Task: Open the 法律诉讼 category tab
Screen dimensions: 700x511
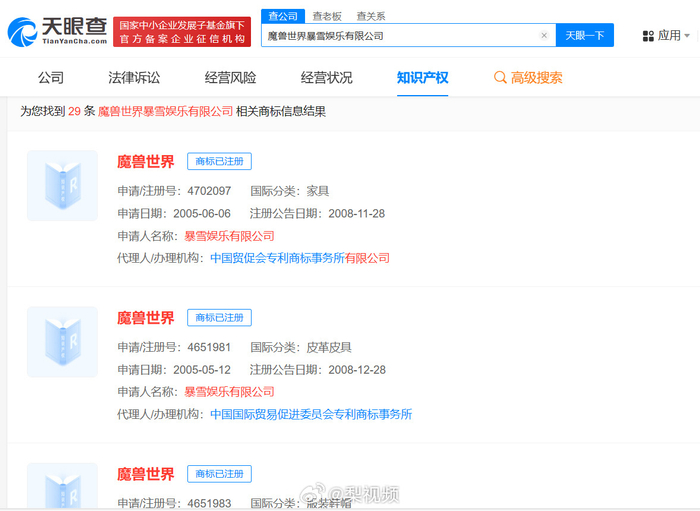Action: pyautogui.click(x=134, y=78)
